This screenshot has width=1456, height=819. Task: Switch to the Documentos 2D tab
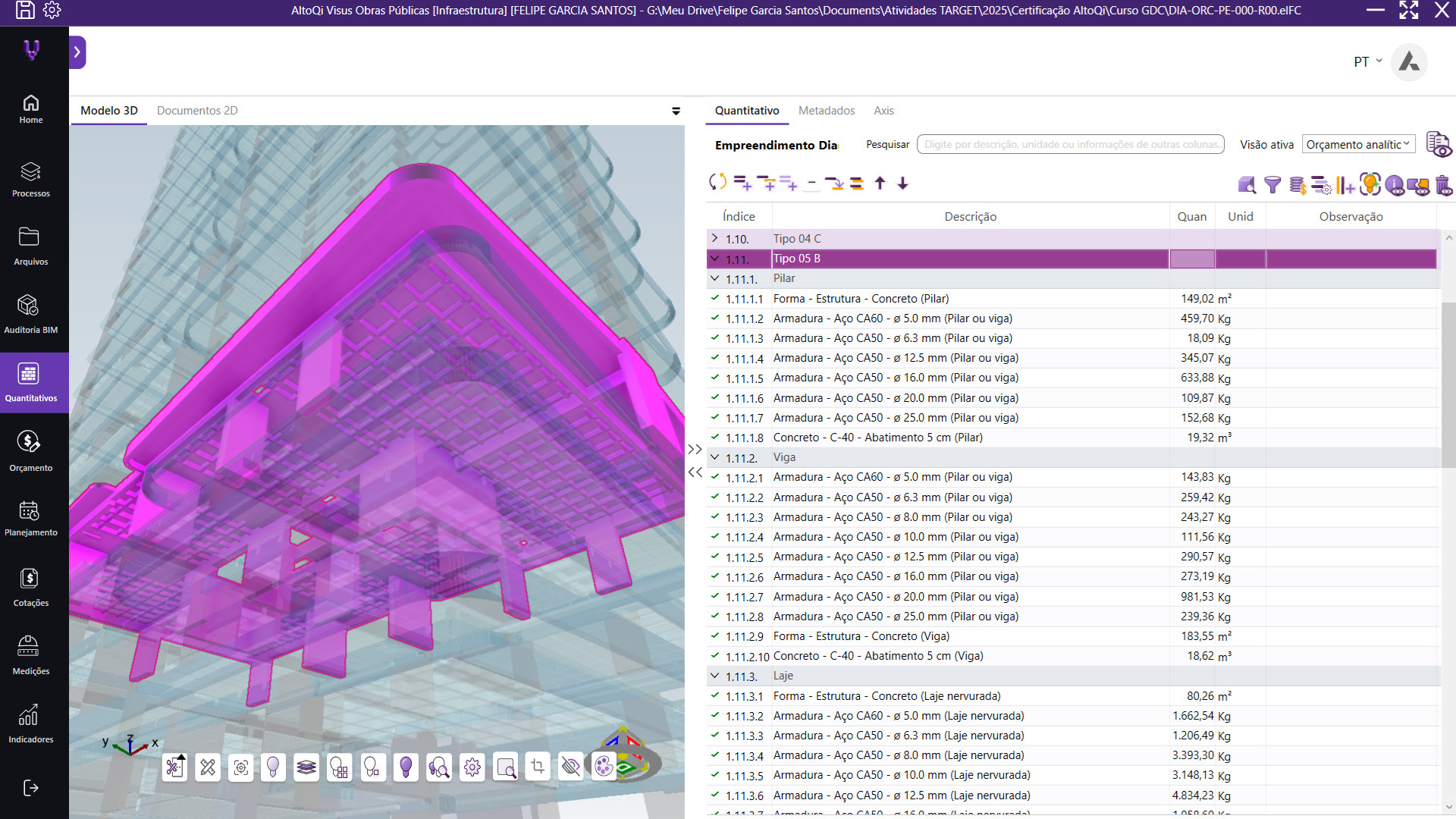coord(197,111)
